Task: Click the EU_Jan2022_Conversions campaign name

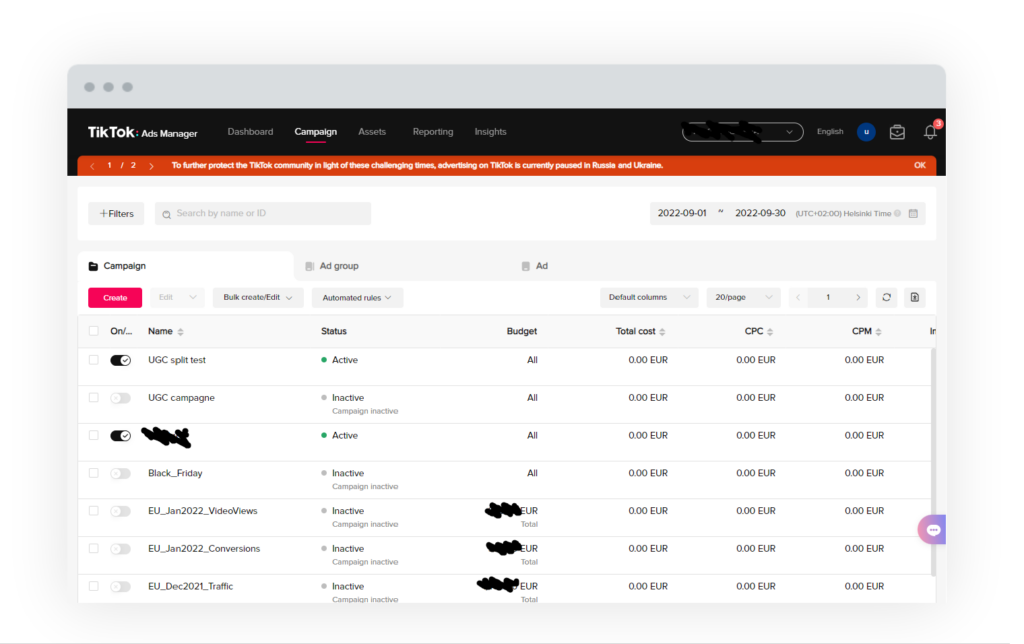Action: [204, 549]
